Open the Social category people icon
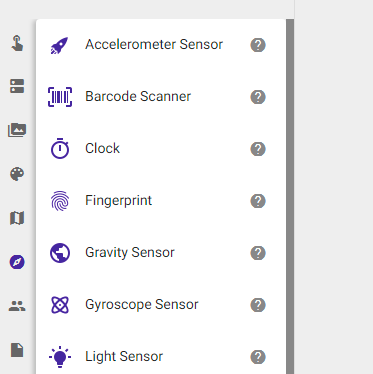Image resolution: width=373 pixels, height=374 pixels. tap(17, 306)
